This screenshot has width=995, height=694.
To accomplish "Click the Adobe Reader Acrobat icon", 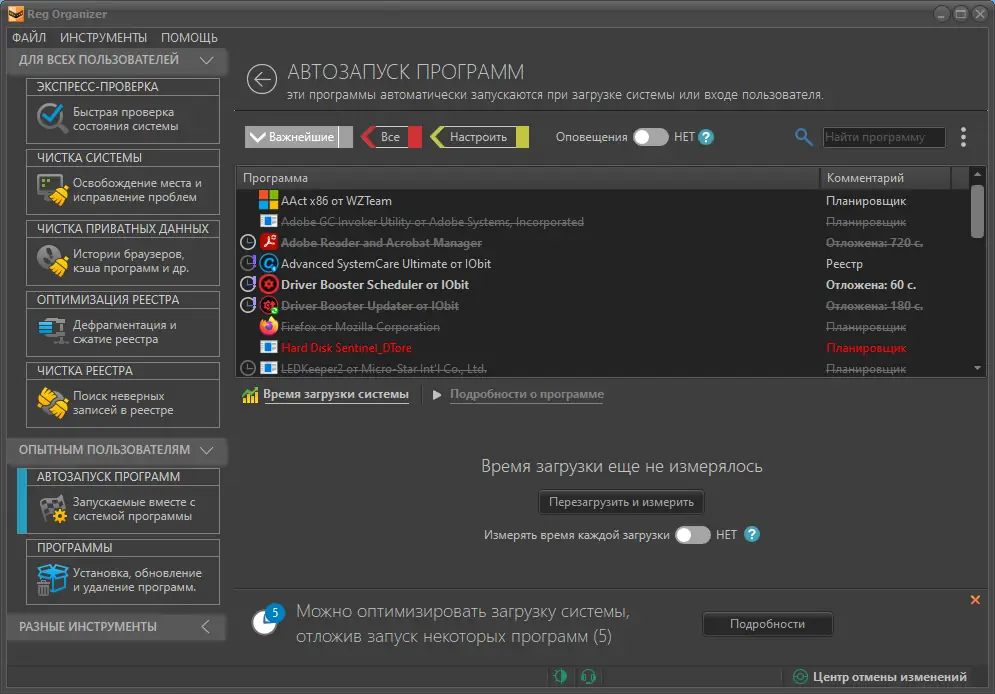I will (269, 242).
